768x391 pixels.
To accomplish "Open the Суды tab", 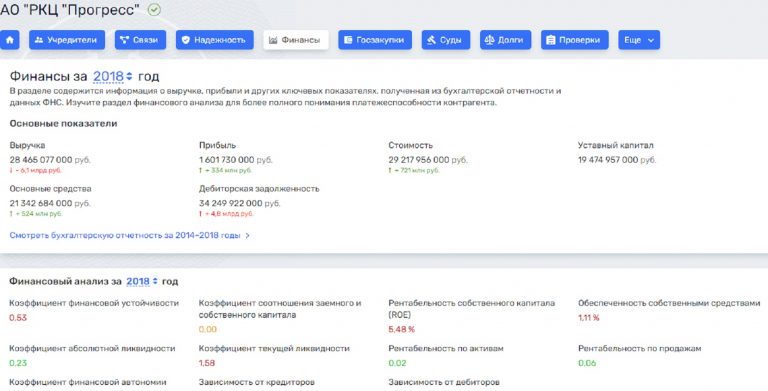I will 446,40.
